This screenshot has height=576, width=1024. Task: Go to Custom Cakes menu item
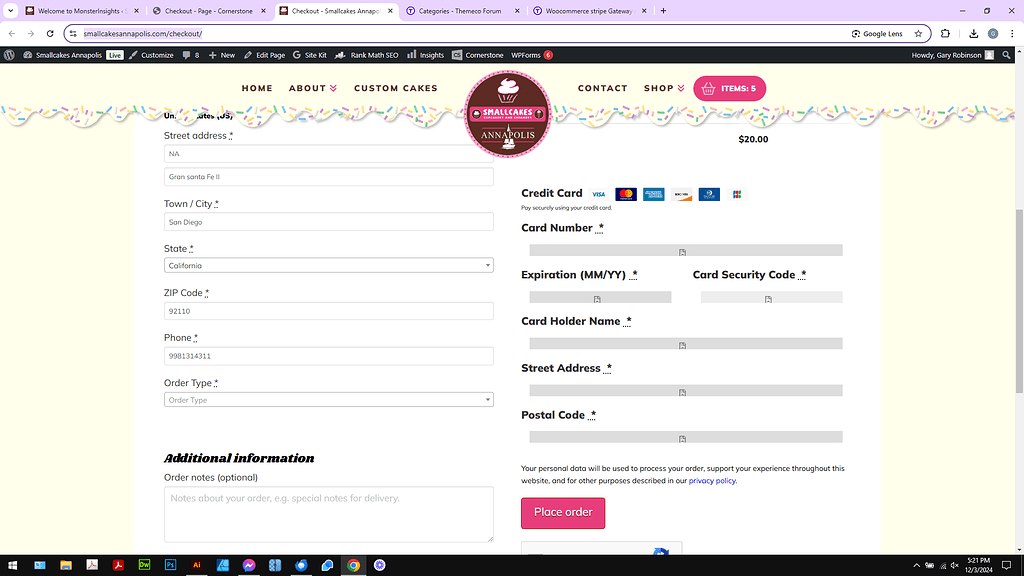pyautogui.click(x=396, y=88)
